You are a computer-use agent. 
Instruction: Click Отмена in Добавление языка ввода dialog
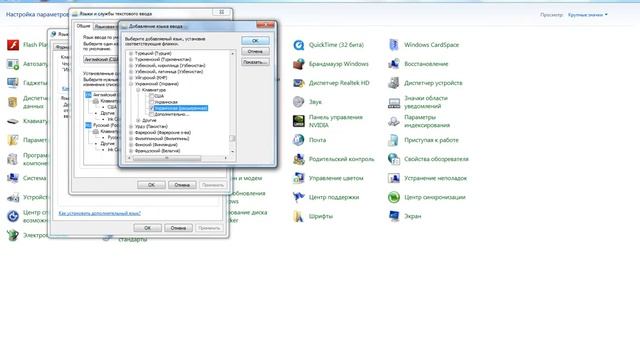[x=255, y=51]
